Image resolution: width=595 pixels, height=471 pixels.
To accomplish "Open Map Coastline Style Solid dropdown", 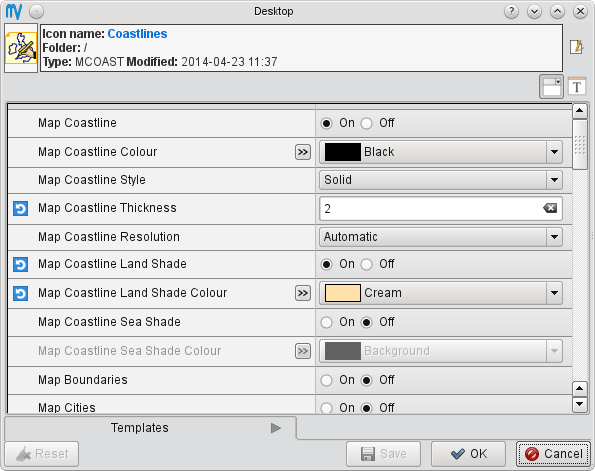I will click(x=441, y=180).
